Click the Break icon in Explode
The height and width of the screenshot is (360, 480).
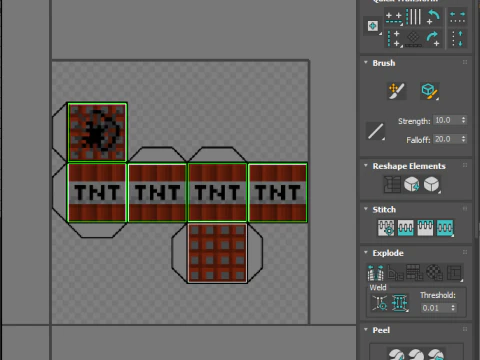(375, 272)
